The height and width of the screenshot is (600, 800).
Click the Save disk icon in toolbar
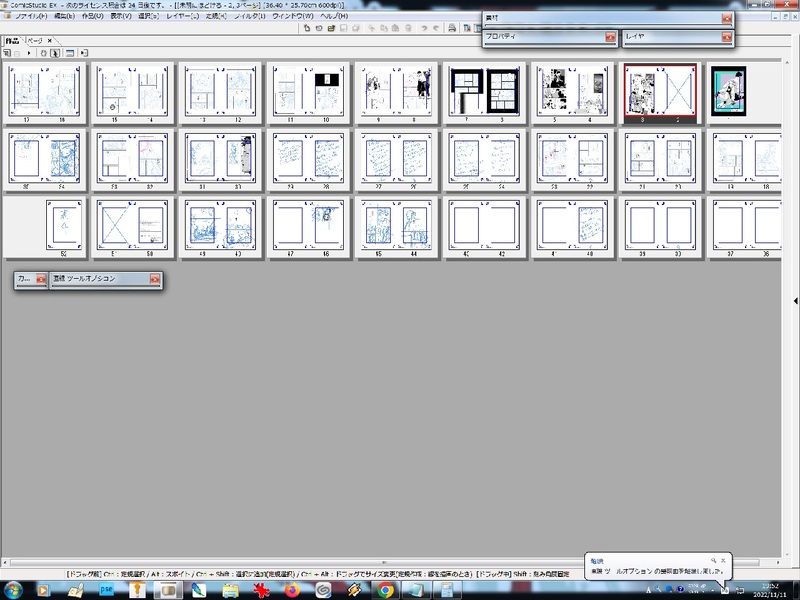point(344,28)
